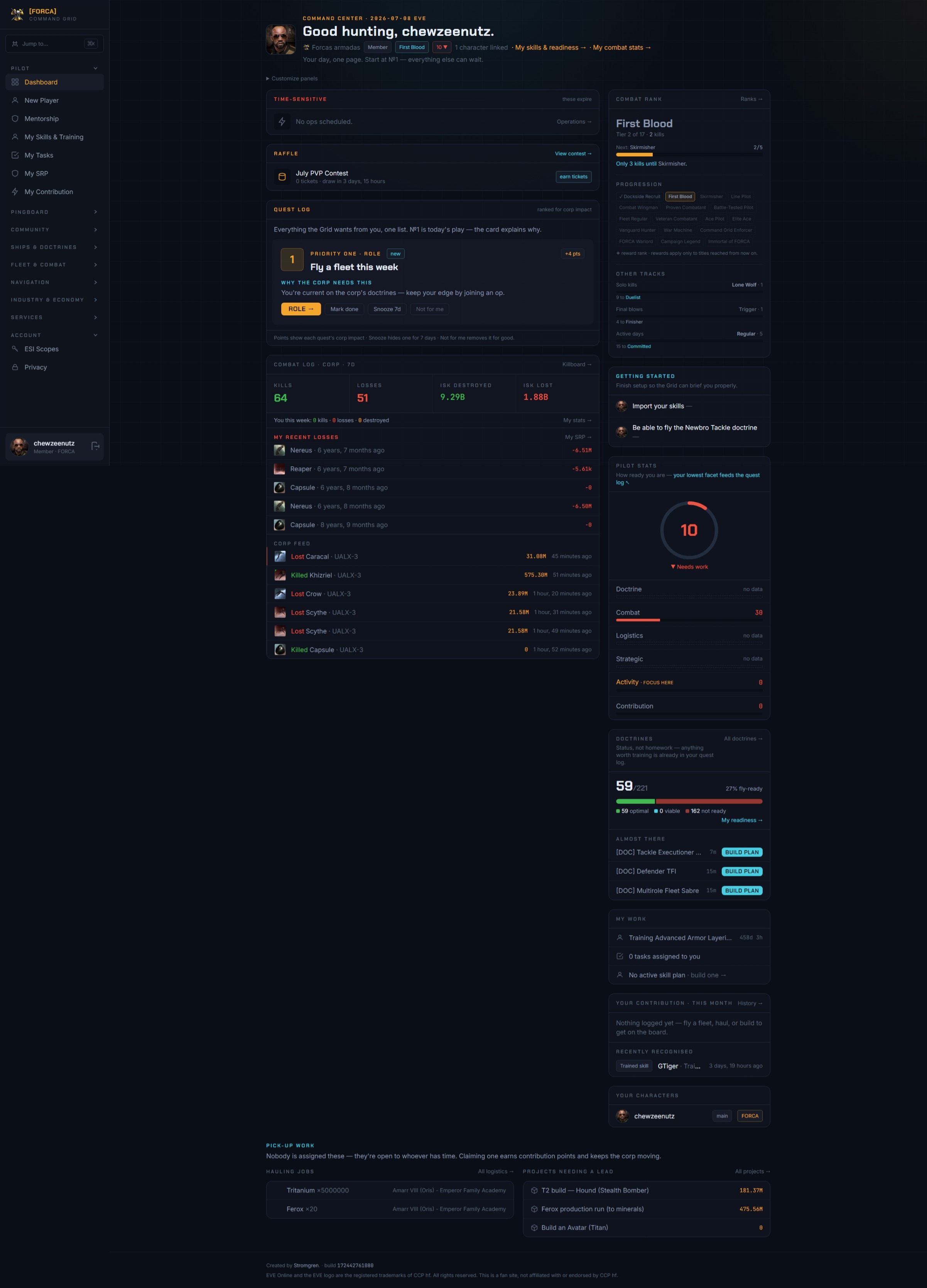
Task: Snooze the quest for 7 days
Action: pos(387,309)
